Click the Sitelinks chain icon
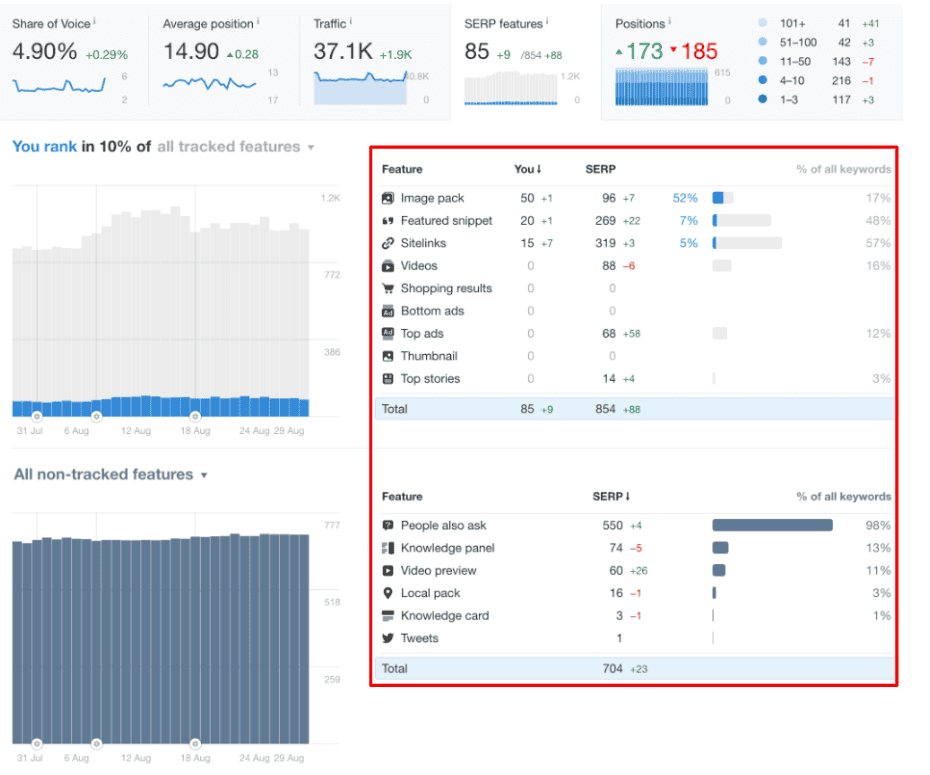This screenshot has height=775, width=930. (388, 243)
